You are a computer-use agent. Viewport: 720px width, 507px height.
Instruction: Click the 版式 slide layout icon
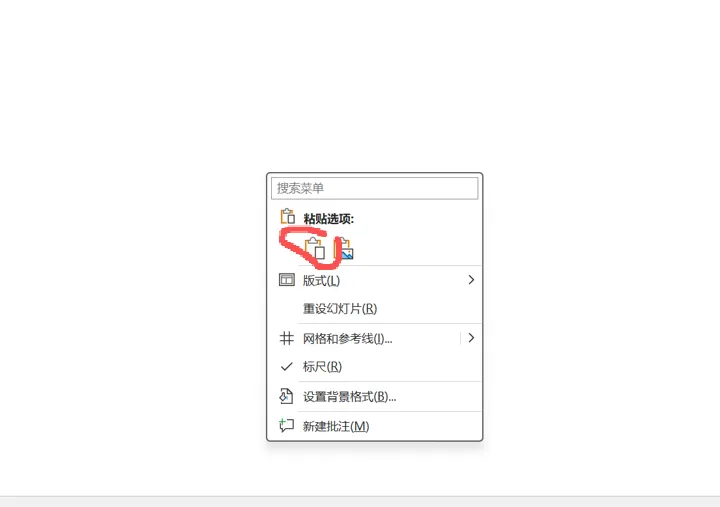click(x=287, y=280)
